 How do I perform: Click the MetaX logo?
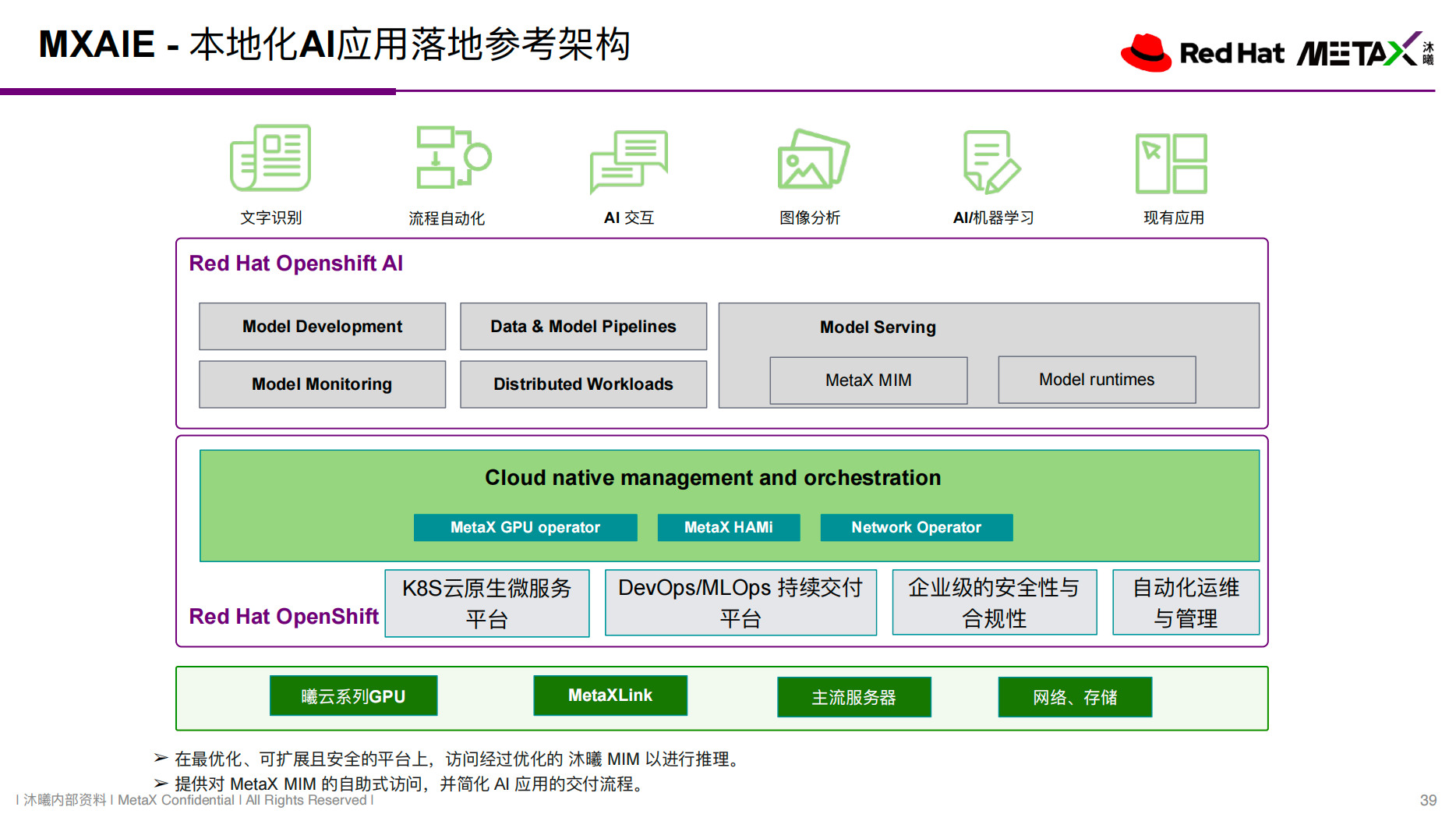(x=1366, y=51)
